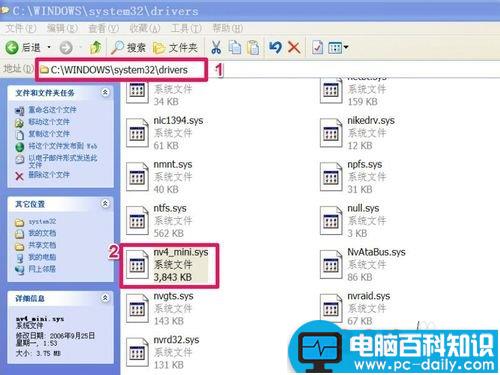Collapse the 详细信息 panel
This screenshot has width=500, height=375.
[x=105, y=298]
